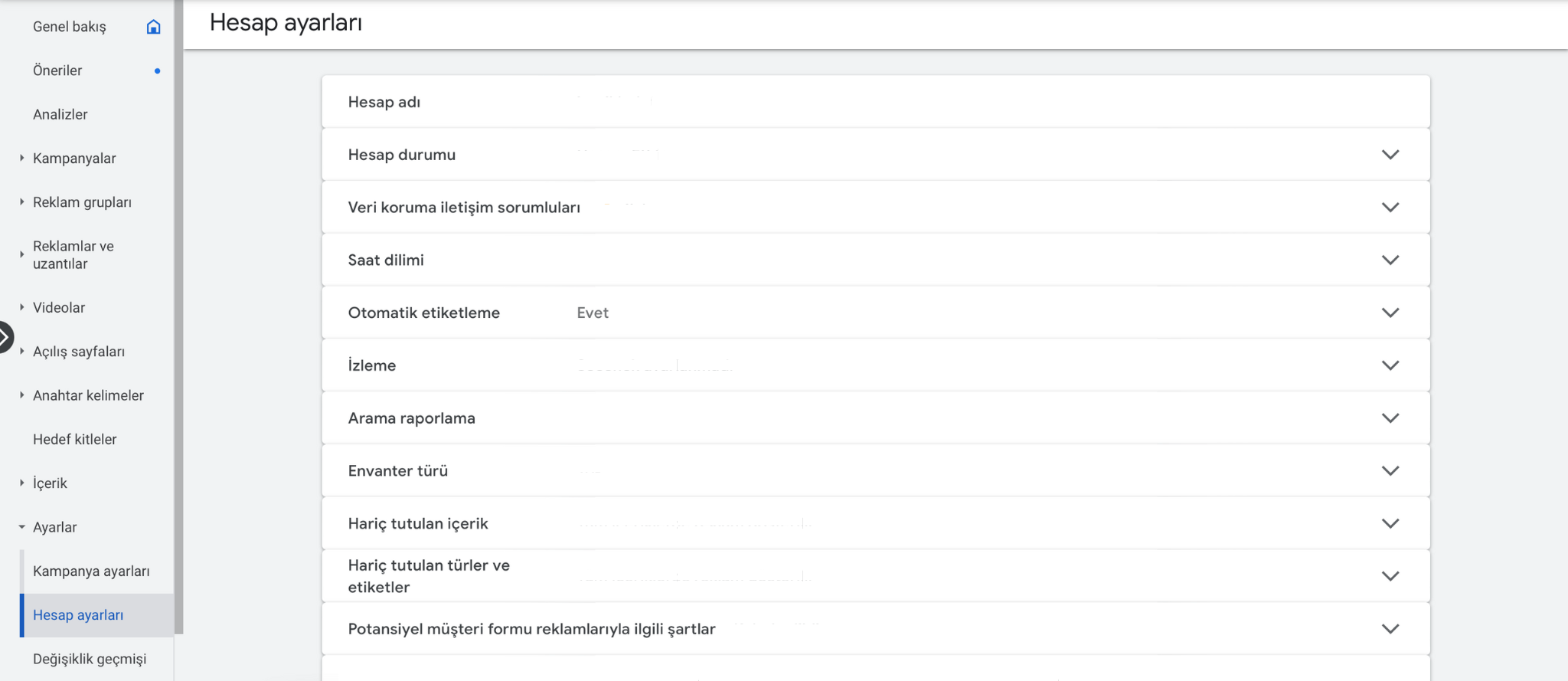Open Değişiklik geçmişi page

(x=90, y=659)
